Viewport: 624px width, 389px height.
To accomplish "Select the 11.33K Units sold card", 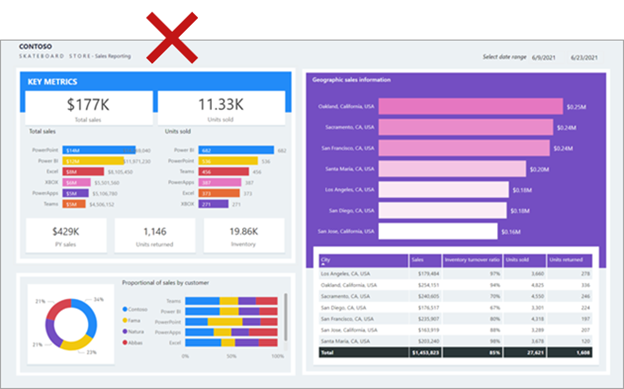I will [221, 108].
